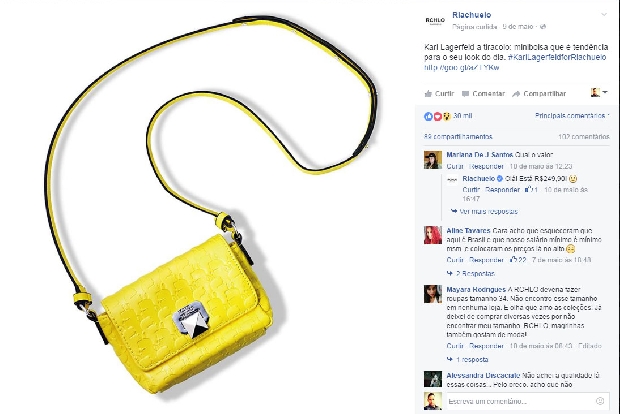Open the reactions summary showing 30 mil

click(448, 116)
